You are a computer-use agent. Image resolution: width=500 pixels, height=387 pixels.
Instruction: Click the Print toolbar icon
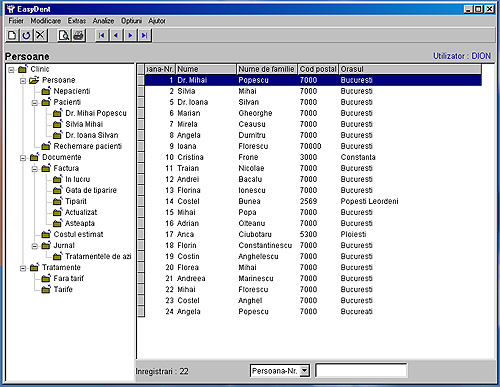coord(78,35)
